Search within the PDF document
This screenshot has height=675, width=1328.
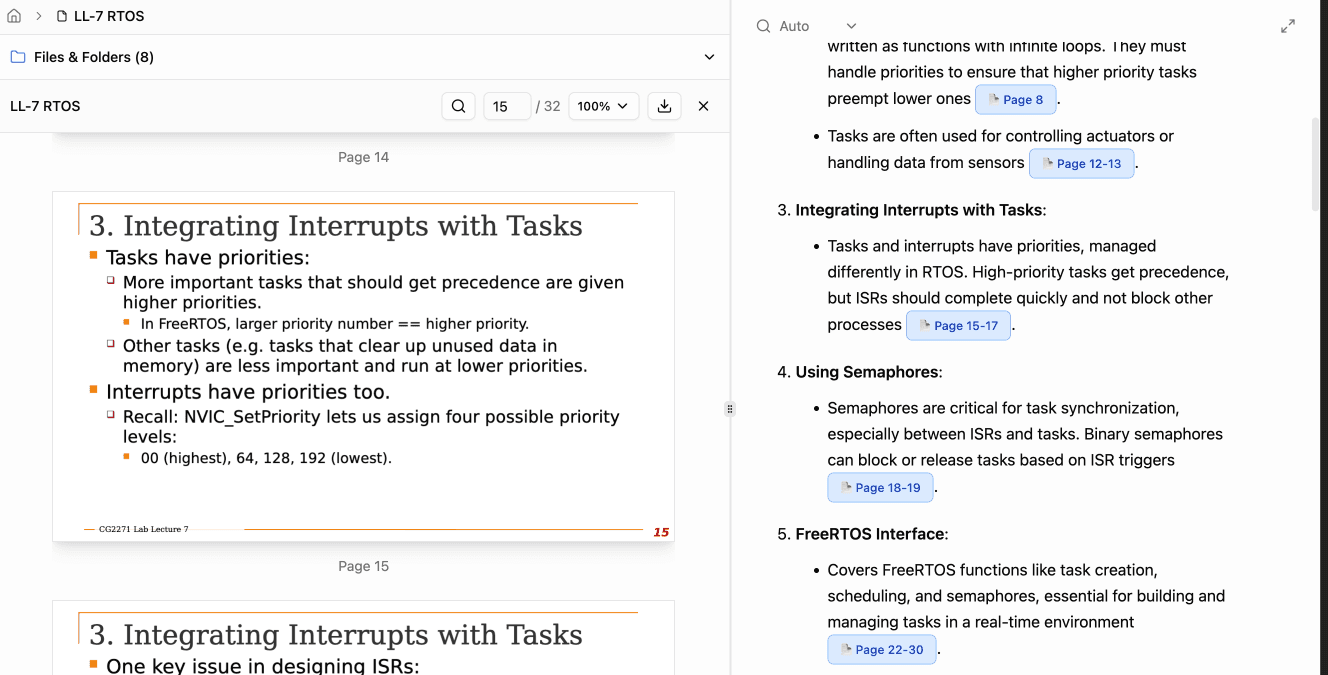pyautogui.click(x=458, y=106)
